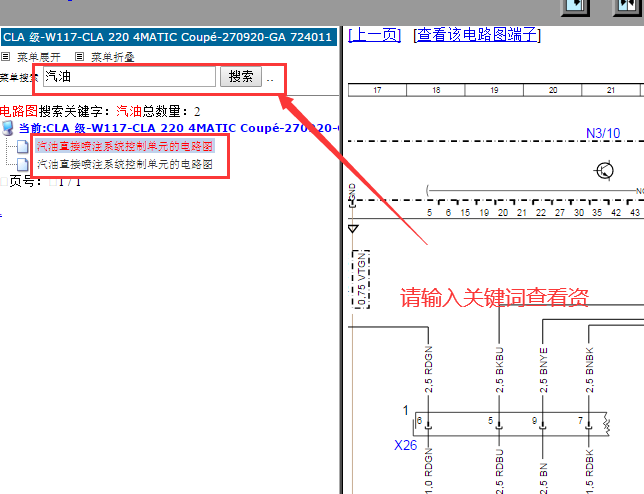Click the 2,5 RDGN wire label
Screen dimensions: 644x494
(428, 369)
